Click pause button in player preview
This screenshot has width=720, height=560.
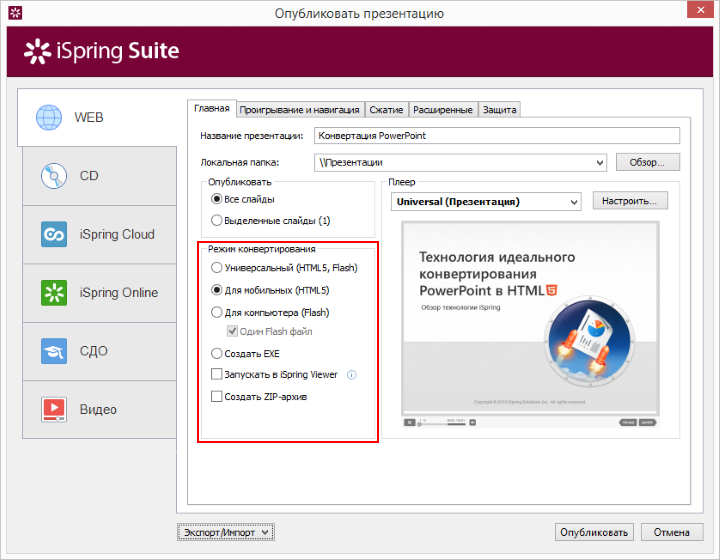click(410, 422)
